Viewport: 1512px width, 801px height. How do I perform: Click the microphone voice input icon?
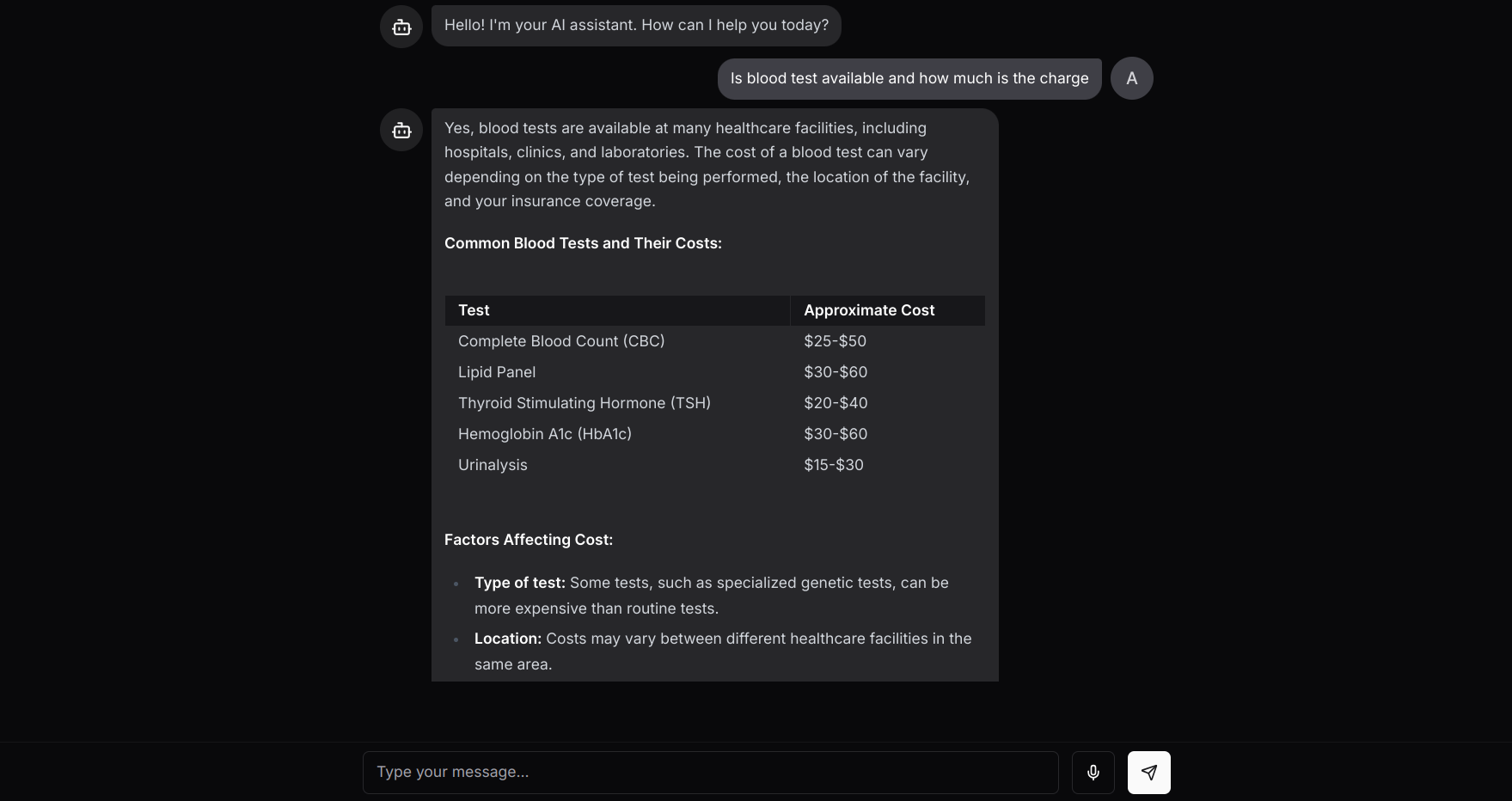tap(1093, 773)
